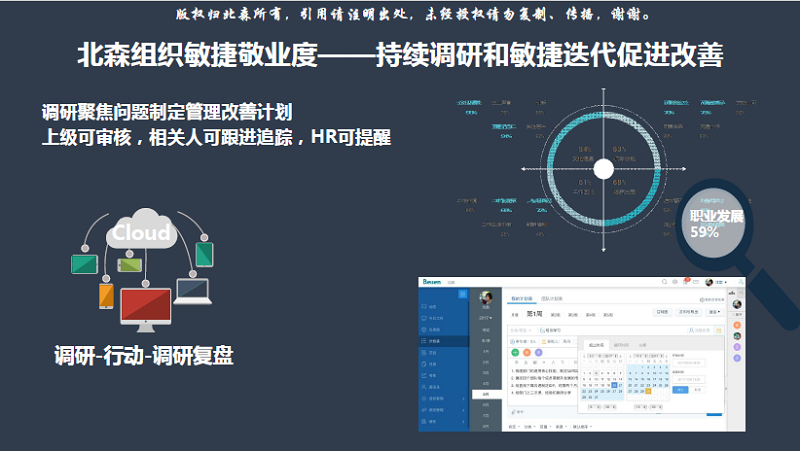Pick the blue highlighted date 20 in the left calendar

pos(614,385)
